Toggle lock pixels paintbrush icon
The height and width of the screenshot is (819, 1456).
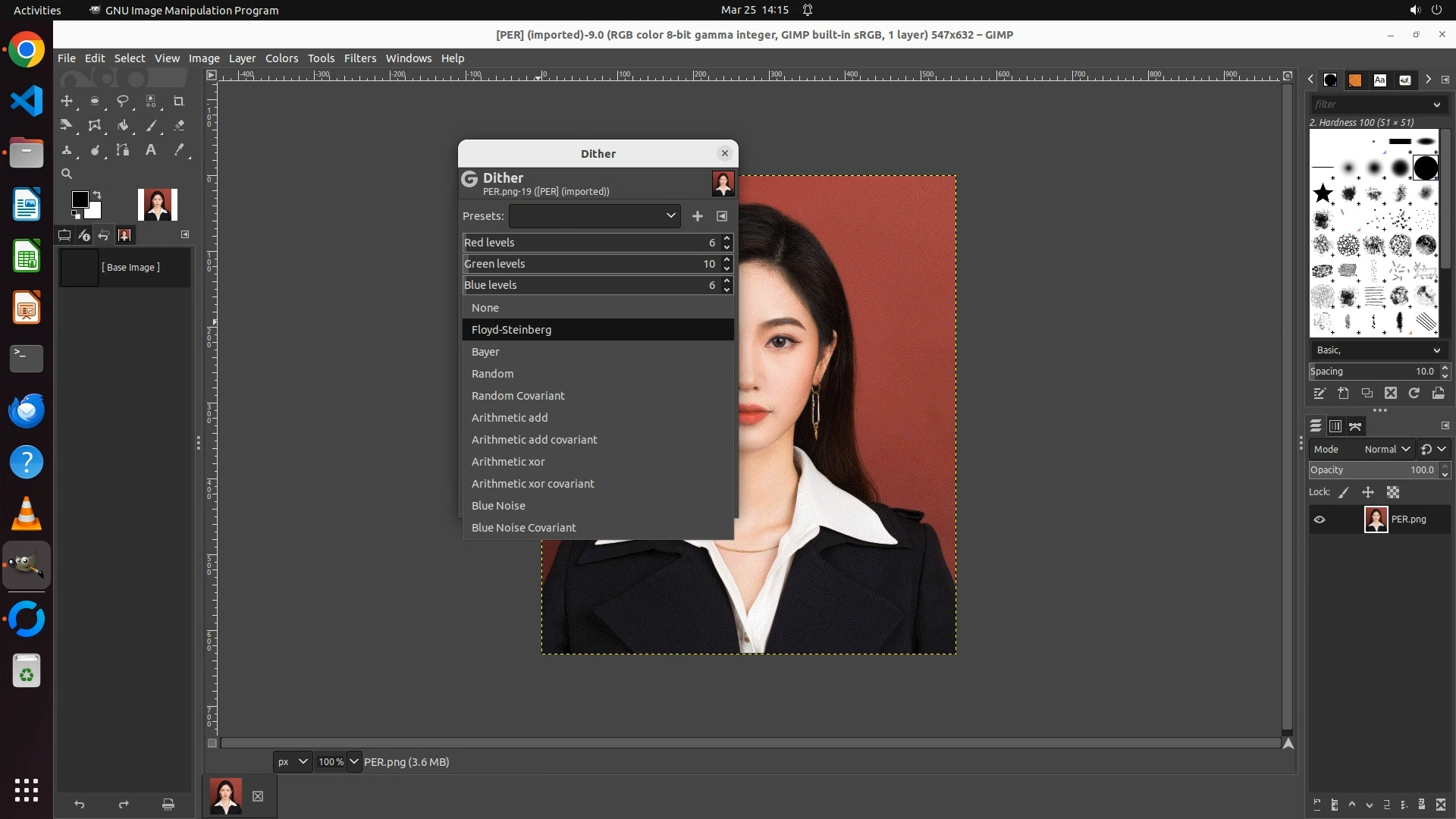[1344, 492]
